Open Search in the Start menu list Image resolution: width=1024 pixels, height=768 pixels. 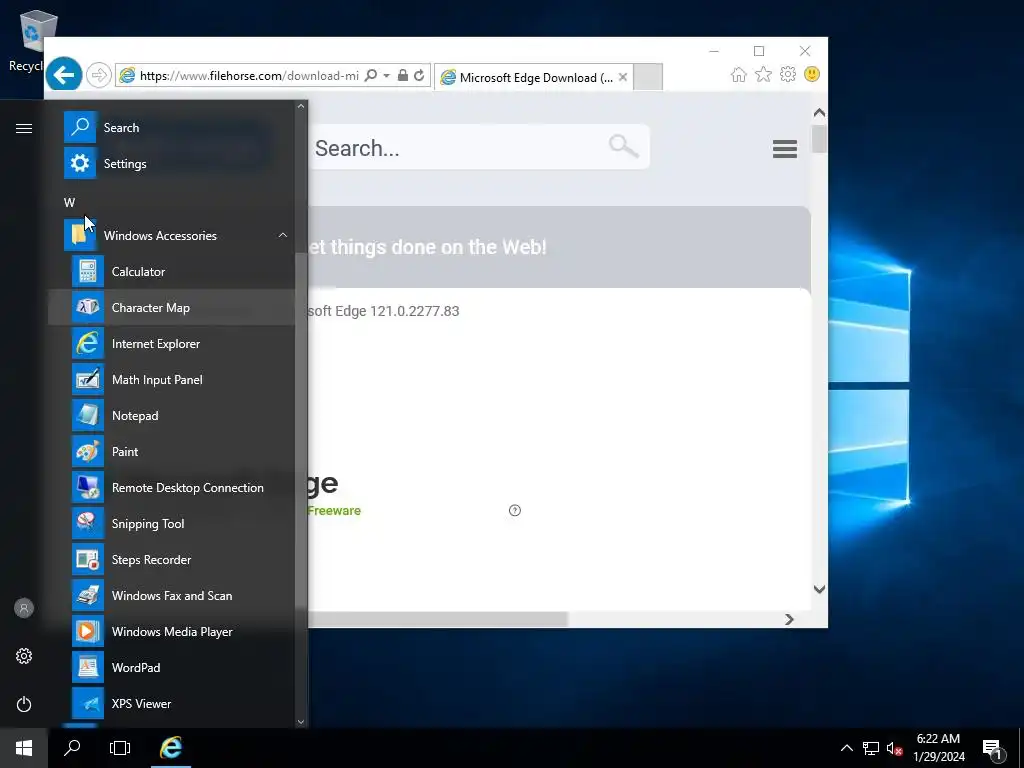click(171, 127)
